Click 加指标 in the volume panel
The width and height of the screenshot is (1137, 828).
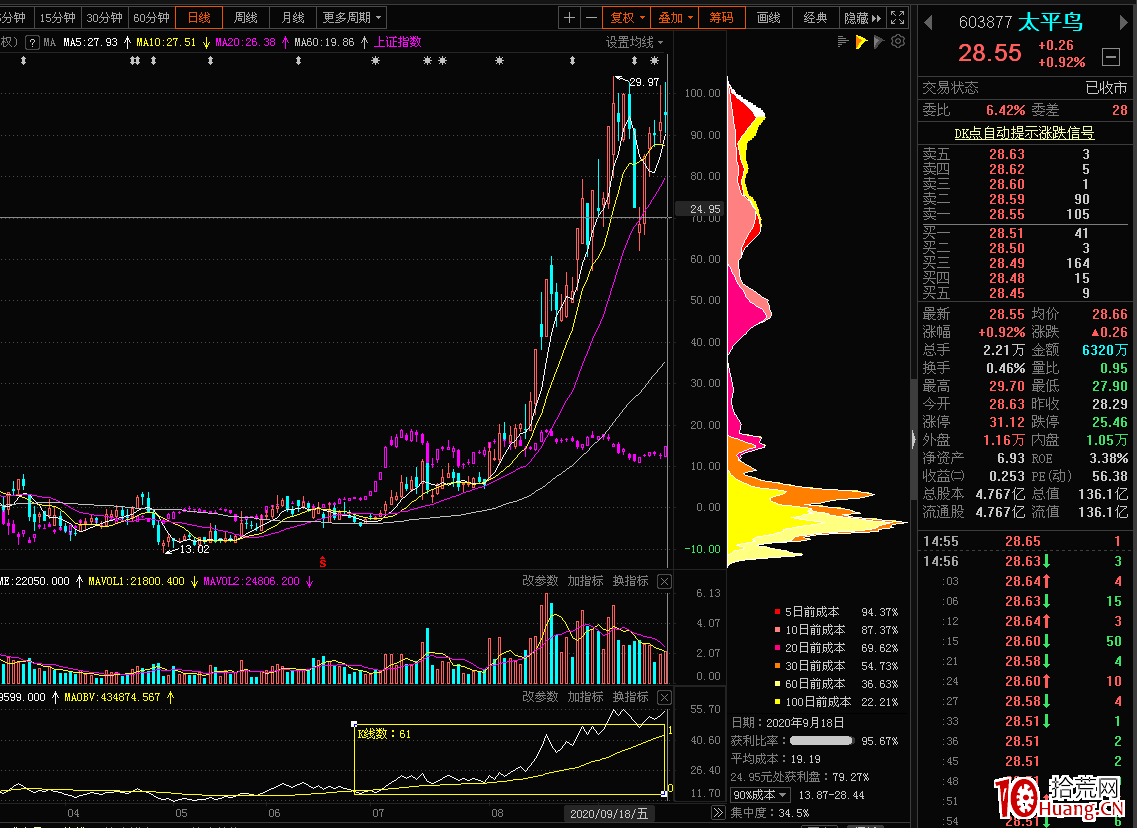point(585,581)
